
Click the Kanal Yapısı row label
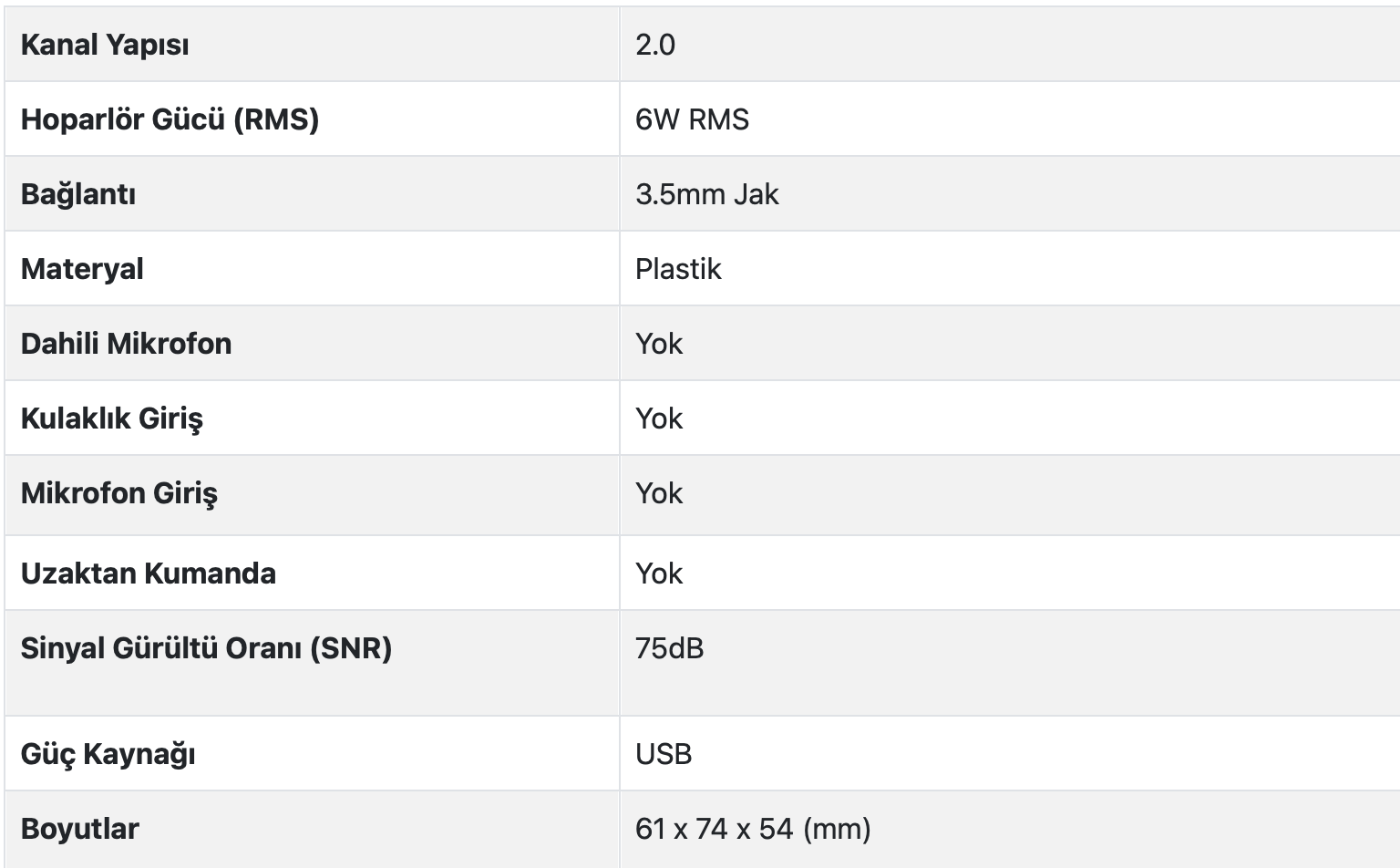(105, 45)
